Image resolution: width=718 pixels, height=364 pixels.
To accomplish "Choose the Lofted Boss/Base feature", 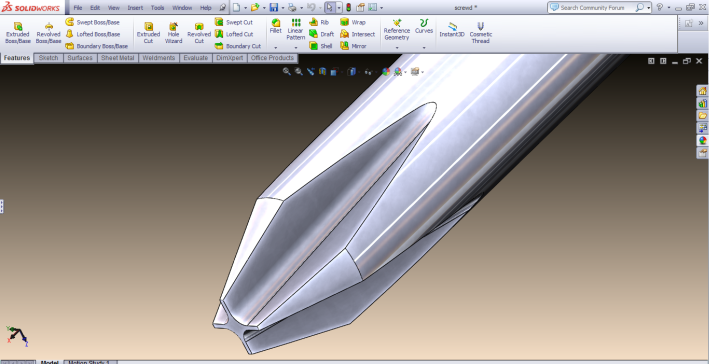I will click(x=93, y=34).
